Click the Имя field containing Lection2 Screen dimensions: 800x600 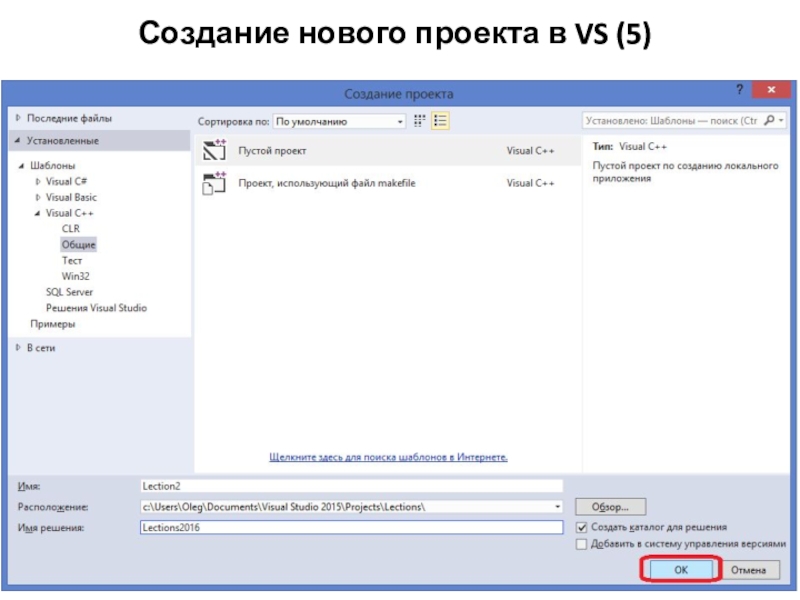352,486
